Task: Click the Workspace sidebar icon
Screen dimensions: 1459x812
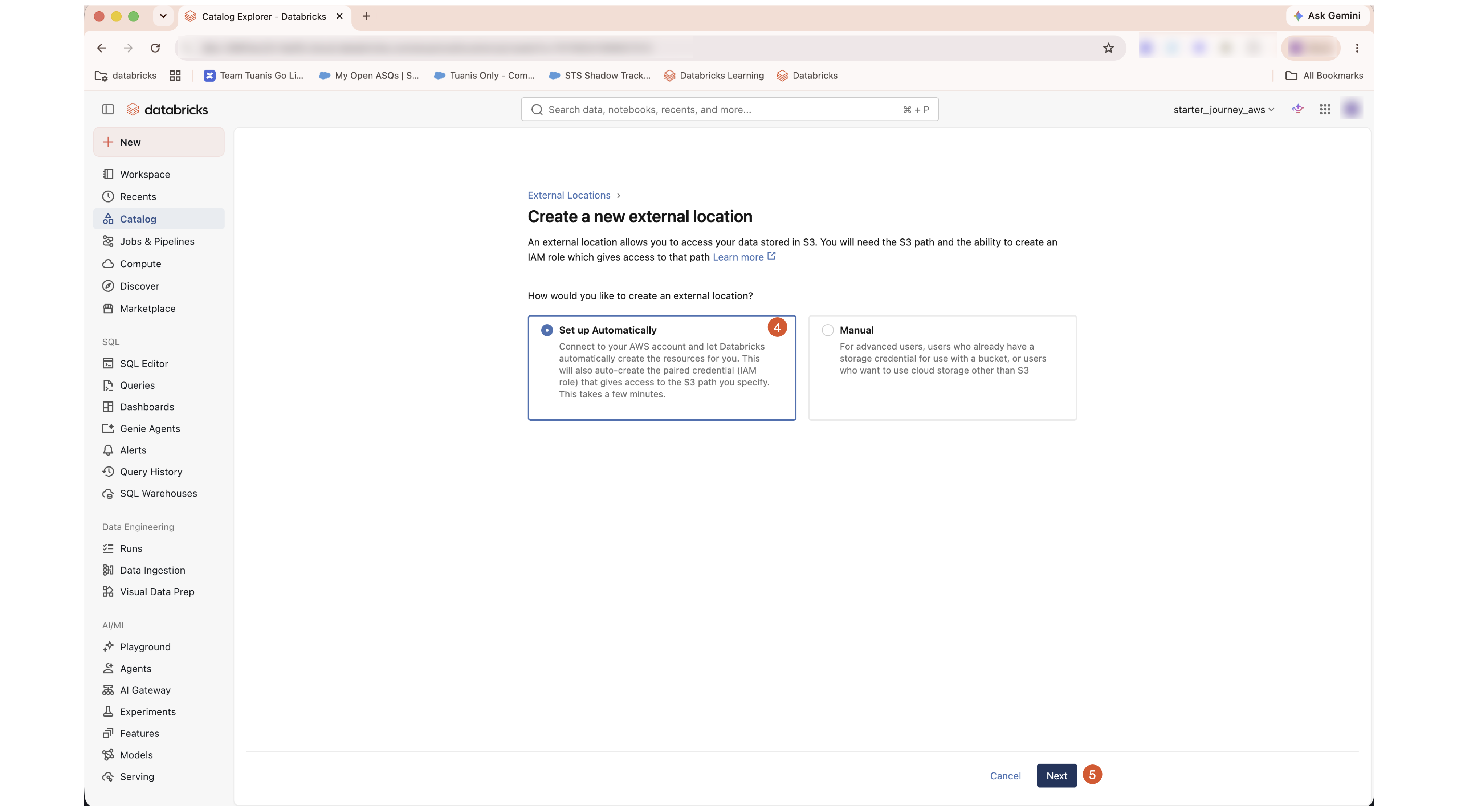Action: click(x=107, y=174)
